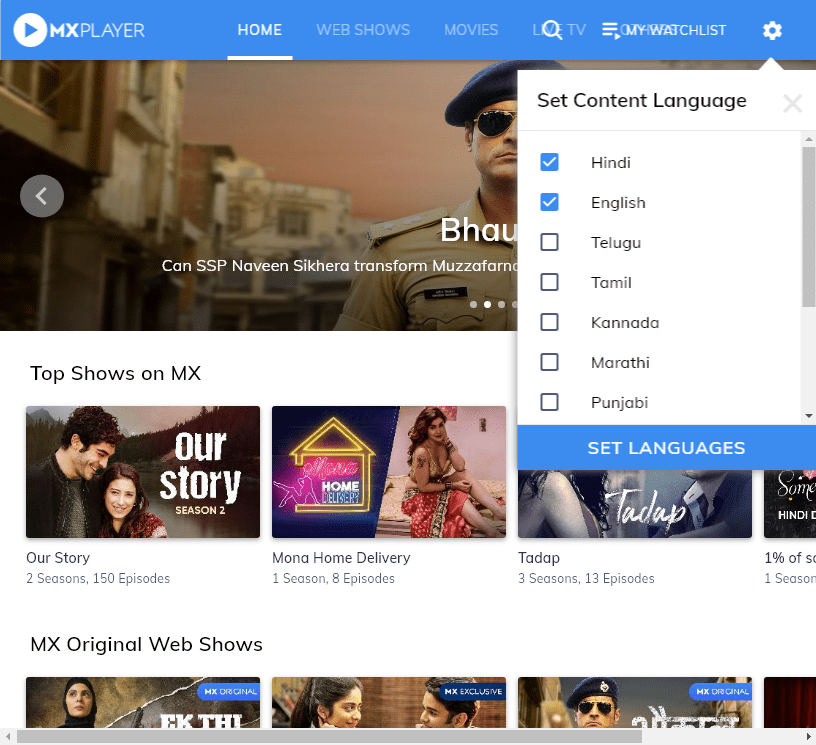Uncheck the English language checkbox

[550, 202]
